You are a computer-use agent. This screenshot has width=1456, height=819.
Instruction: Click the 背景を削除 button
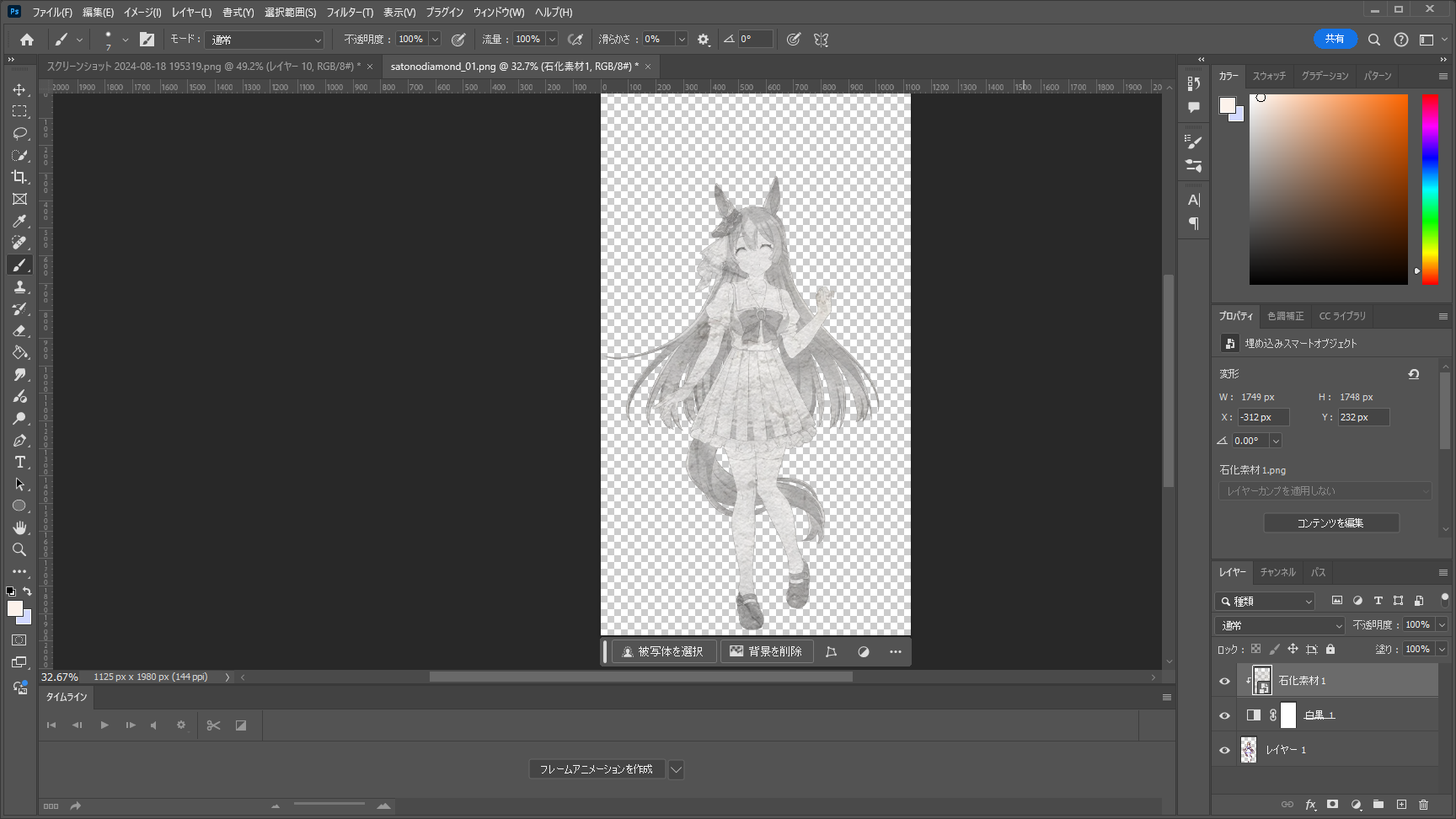(767, 651)
